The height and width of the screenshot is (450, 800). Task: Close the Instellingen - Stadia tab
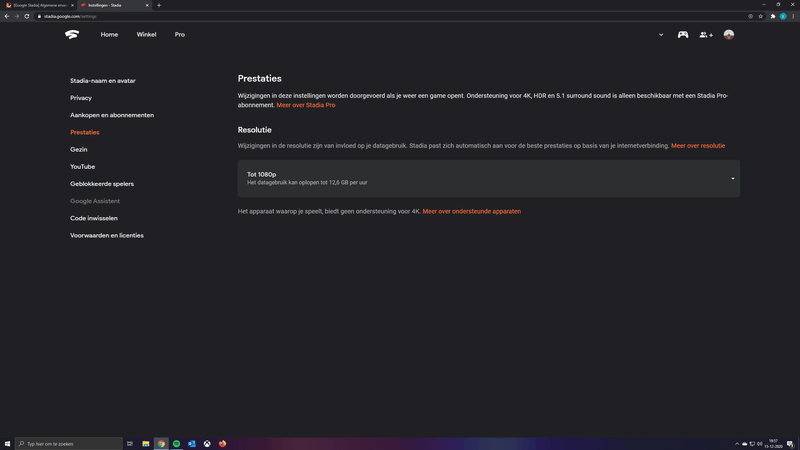pos(147,5)
